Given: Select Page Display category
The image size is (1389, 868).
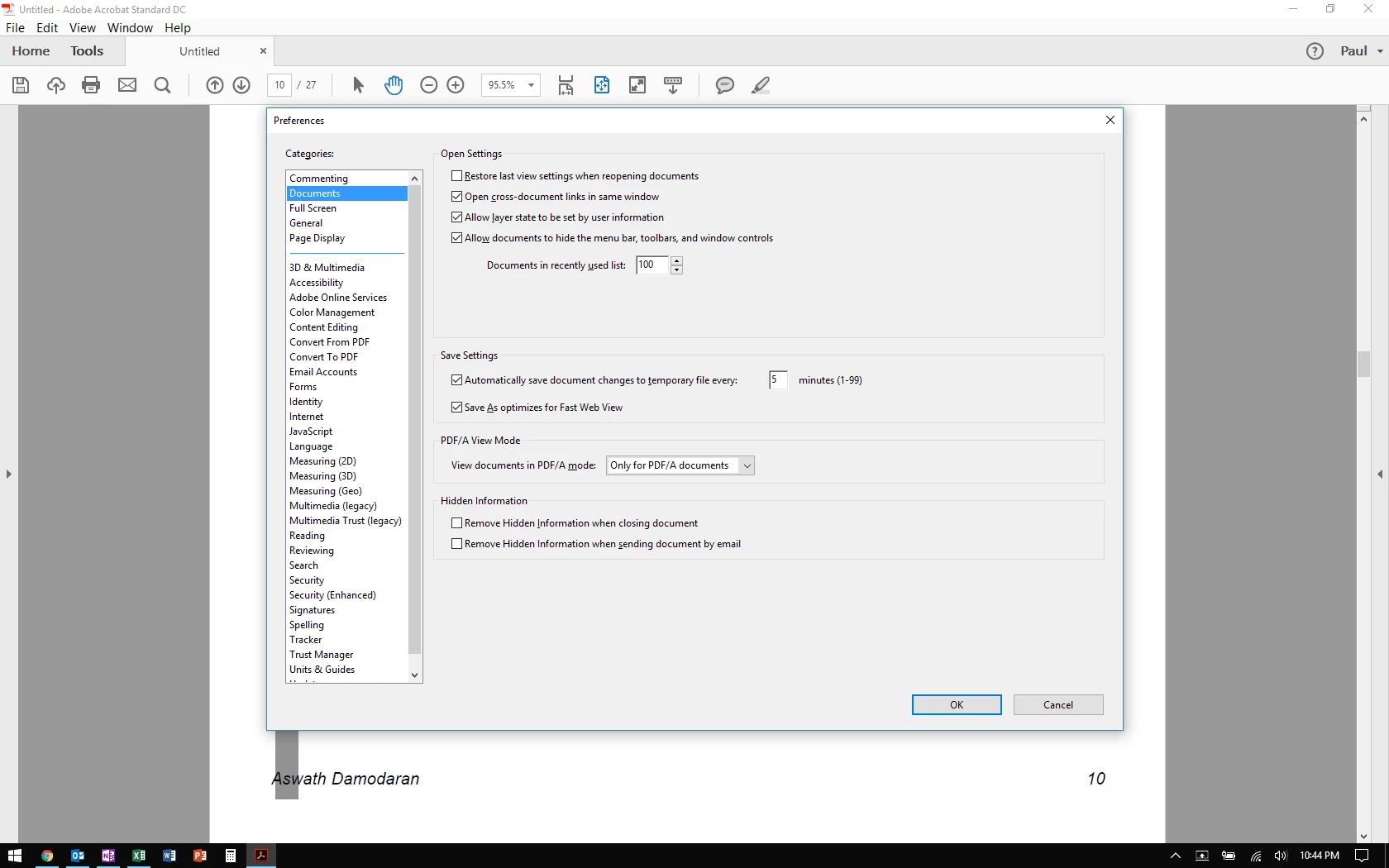Looking at the screenshot, I should click(346, 238).
